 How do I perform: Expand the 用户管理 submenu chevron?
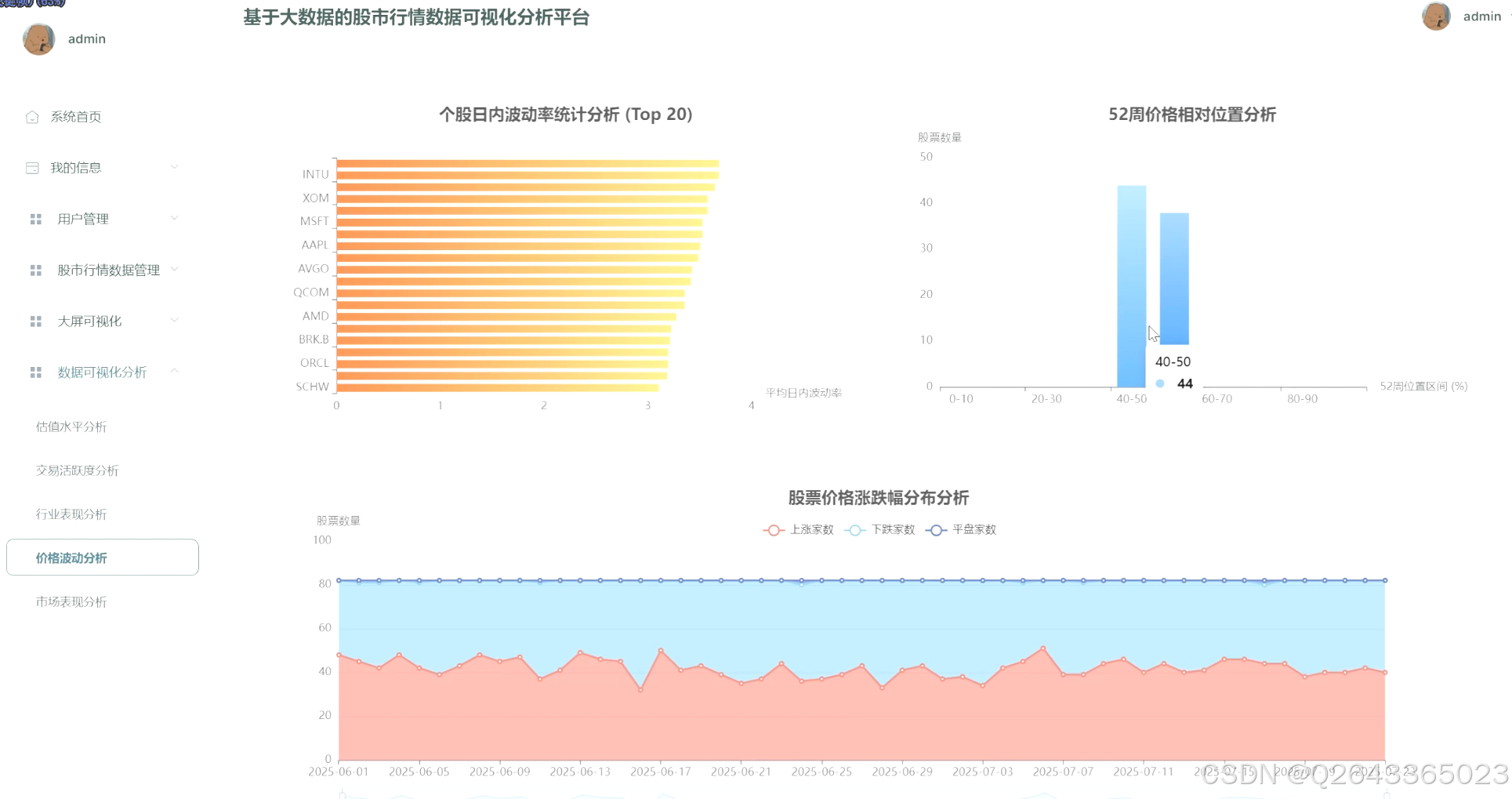point(175,218)
